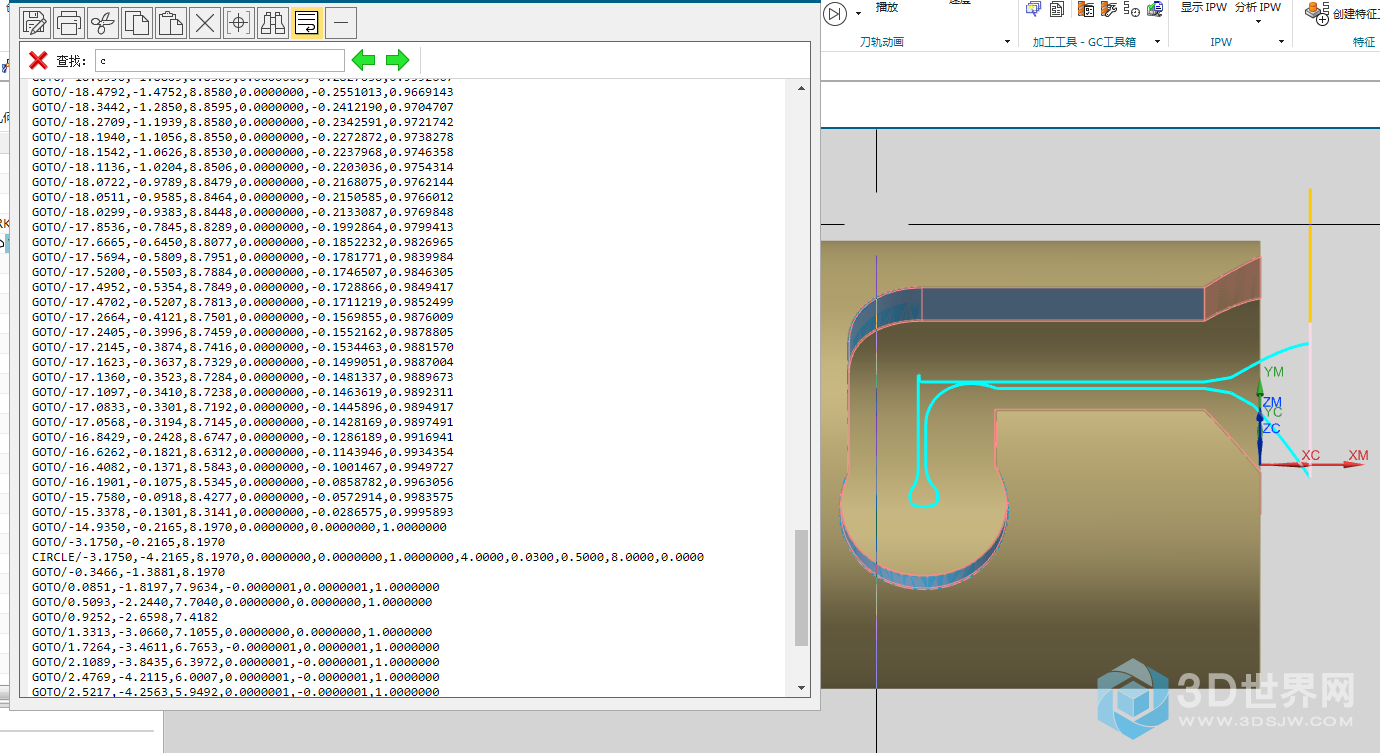Click the cyan toolpath loop in viewport

coord(923,495)
